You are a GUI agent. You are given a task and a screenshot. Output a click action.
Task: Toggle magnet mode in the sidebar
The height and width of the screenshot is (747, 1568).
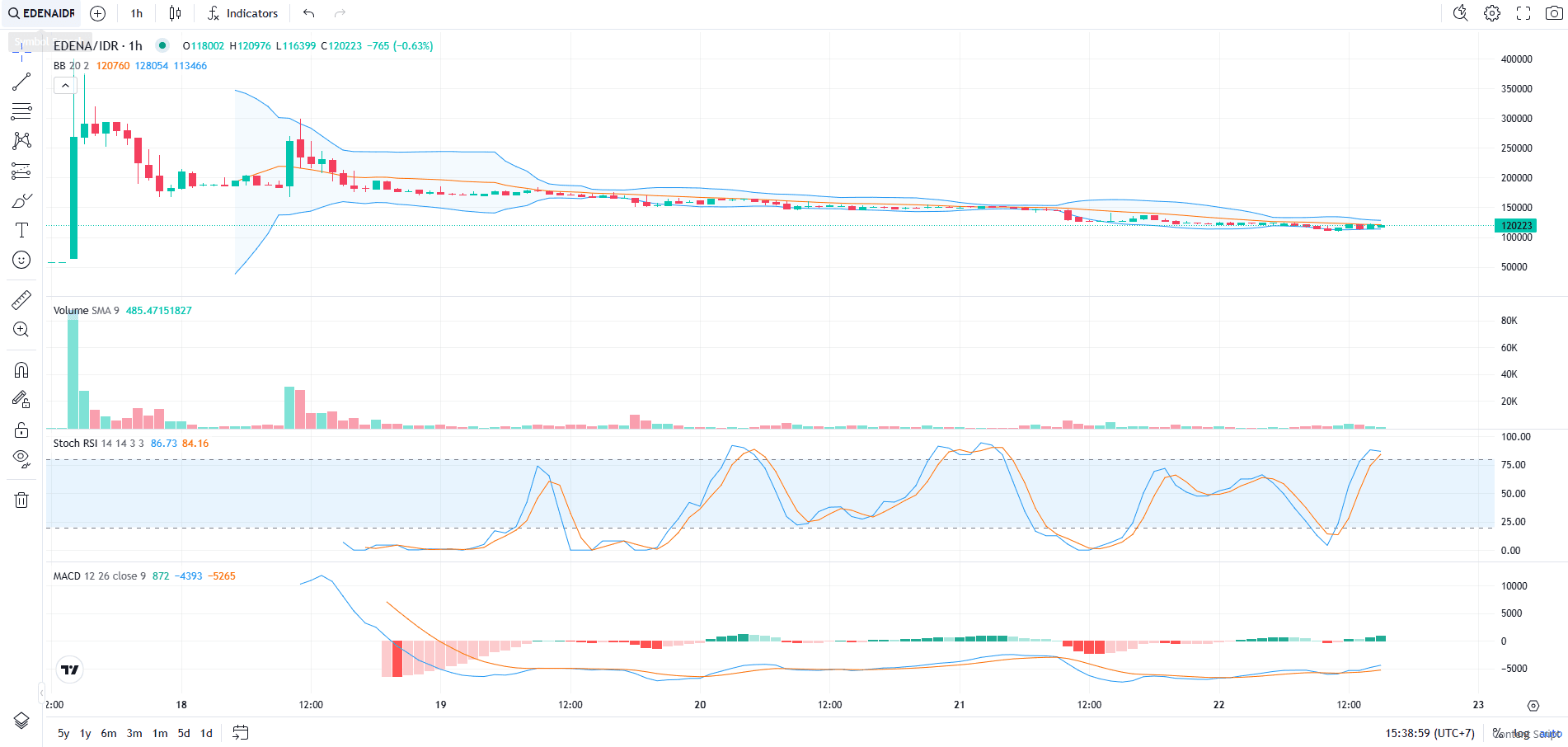coord(21,369)
